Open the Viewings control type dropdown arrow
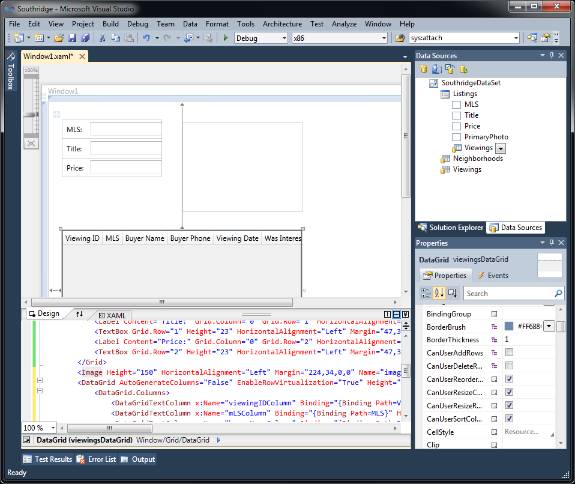The height and width of the screenshot is (484, 575). (x=501, y=148)
